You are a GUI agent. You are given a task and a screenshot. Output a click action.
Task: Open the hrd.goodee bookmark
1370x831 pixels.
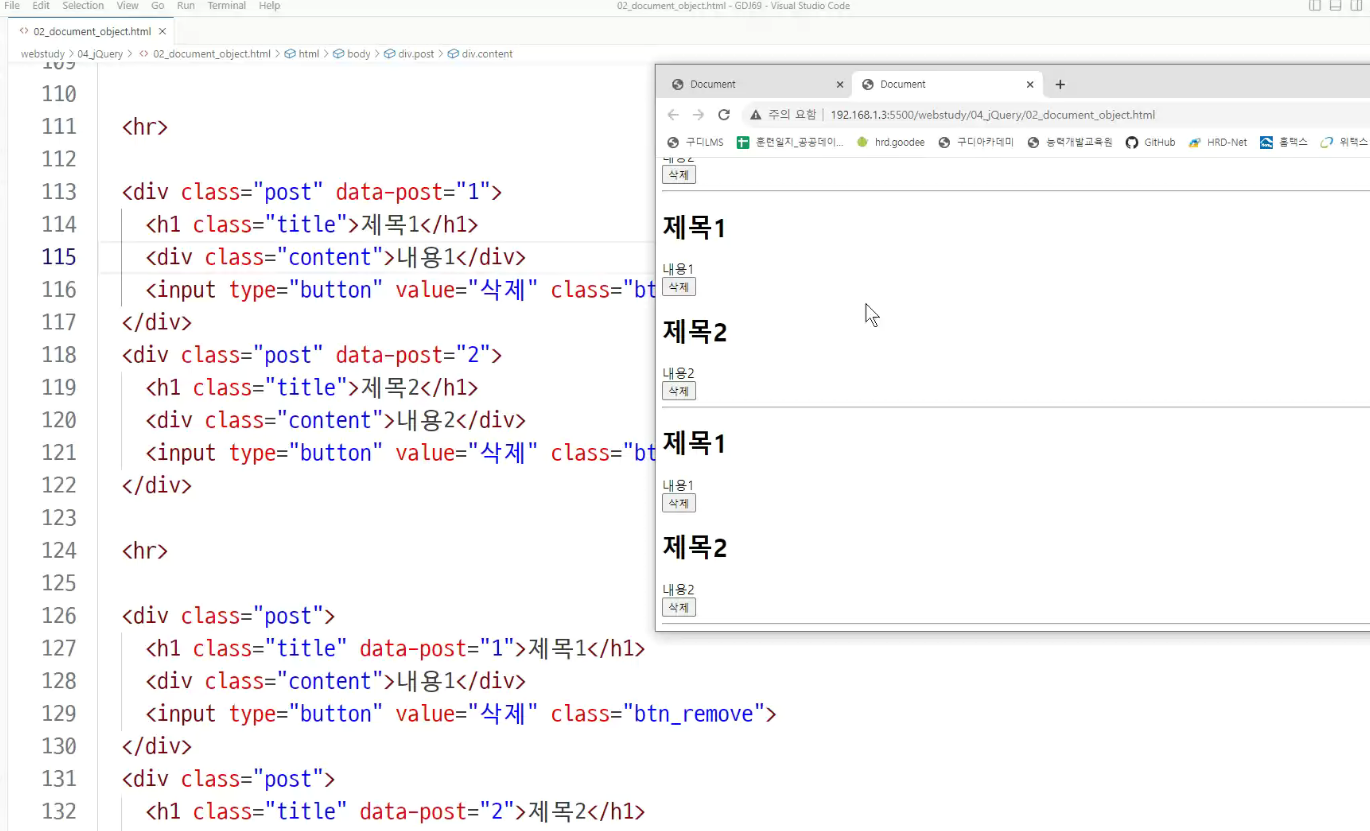click(x=891, y=142)
